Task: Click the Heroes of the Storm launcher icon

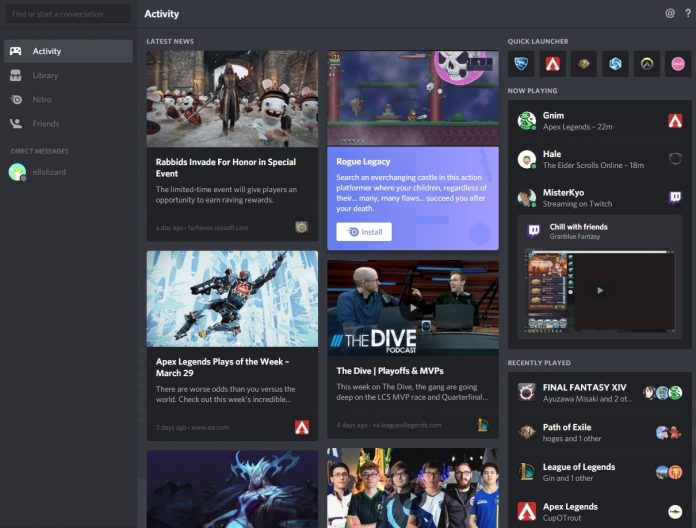Action: [x=615, y=64]
